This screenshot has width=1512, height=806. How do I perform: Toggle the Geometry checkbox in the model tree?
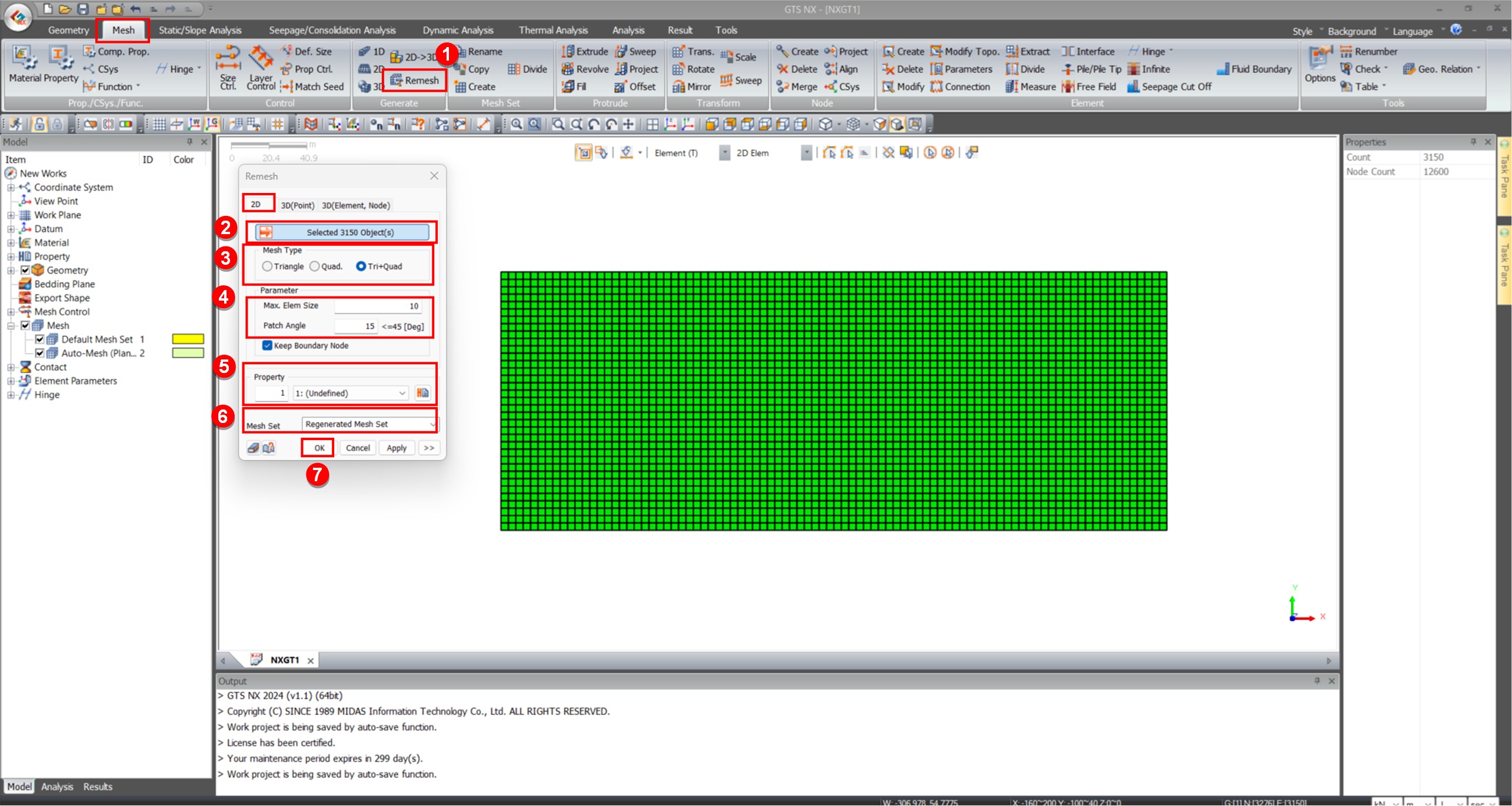click(25, 271)
